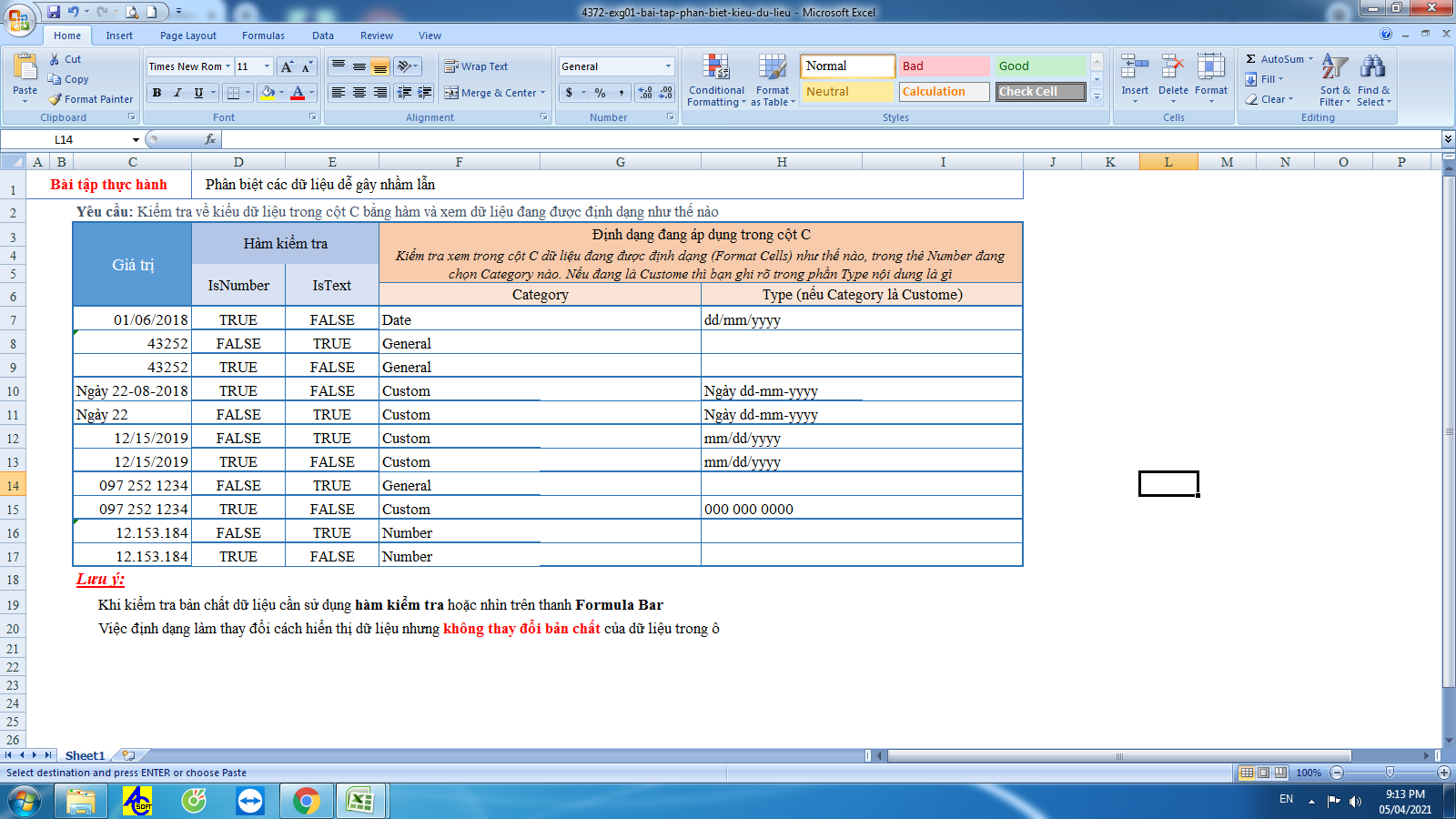Image resolution: width=1456 pixels, height=819 pixels.
Task: Click the Find & Select binoculars icon
Action: coord(1373,68)
